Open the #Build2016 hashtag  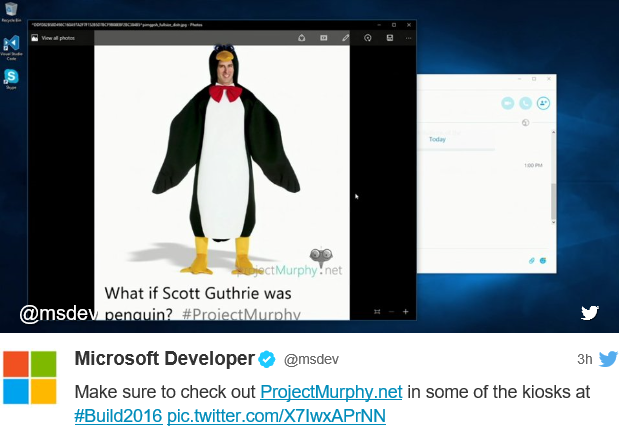point(118,416)
